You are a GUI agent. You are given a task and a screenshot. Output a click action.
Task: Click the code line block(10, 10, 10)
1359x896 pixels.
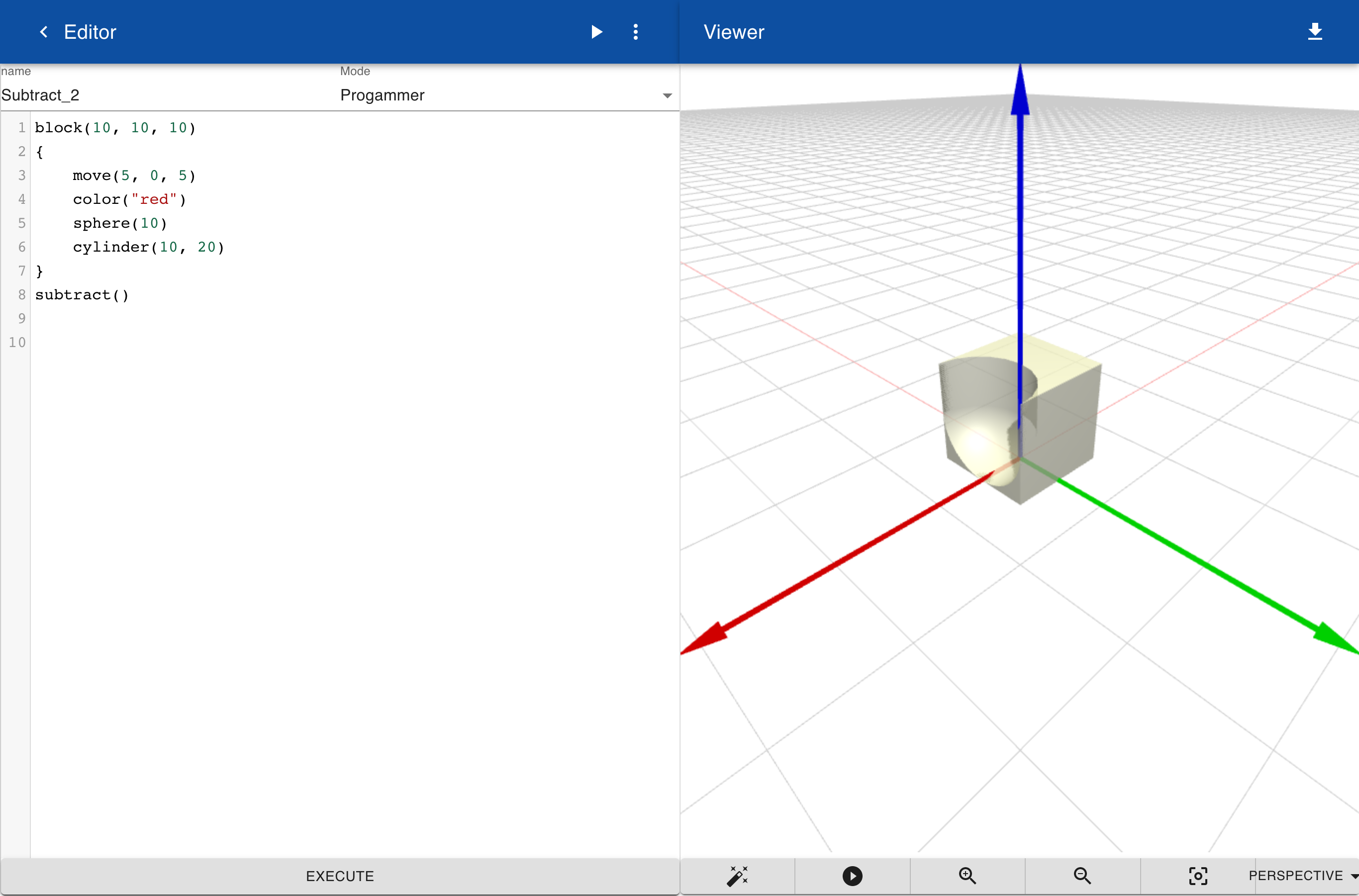click(x=115, y=127)
